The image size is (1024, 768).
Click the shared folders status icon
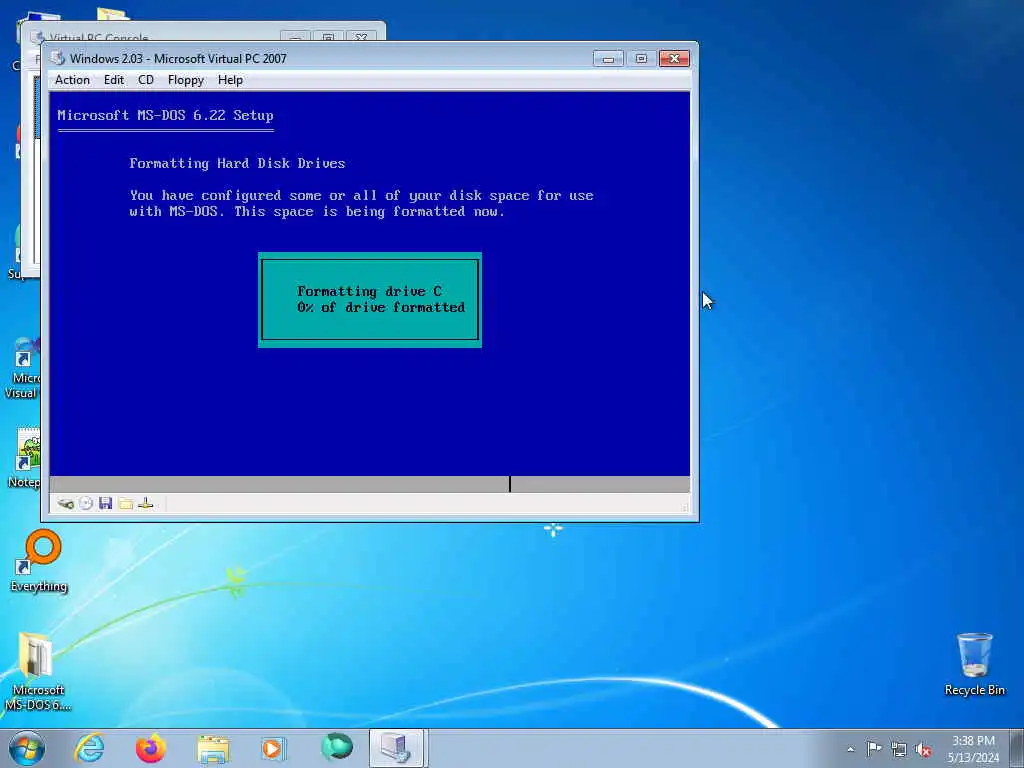126,504
